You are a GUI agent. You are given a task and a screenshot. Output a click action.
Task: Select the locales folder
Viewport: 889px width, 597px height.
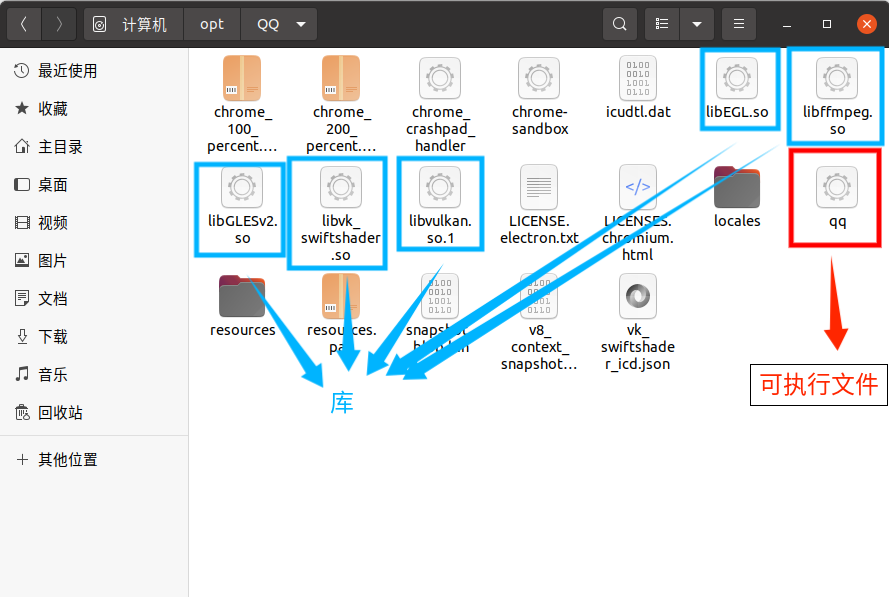[x=737, y=197]
